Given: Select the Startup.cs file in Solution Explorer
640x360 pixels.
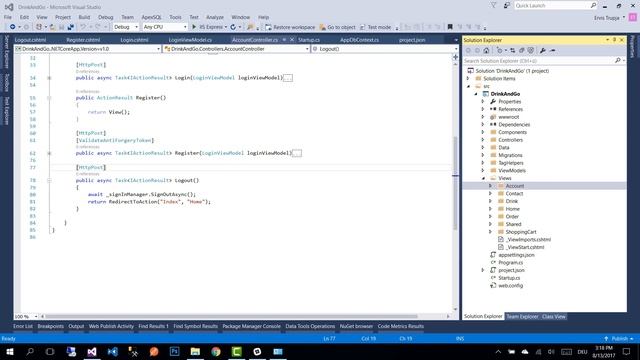Looking at the screenshot, I should tap(509, 278).
